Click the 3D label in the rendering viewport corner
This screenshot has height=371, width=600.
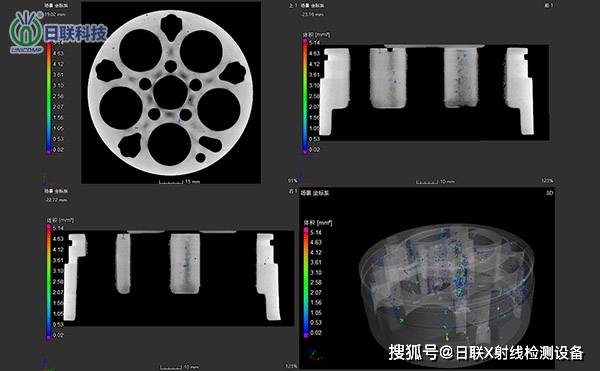point(549,193)
